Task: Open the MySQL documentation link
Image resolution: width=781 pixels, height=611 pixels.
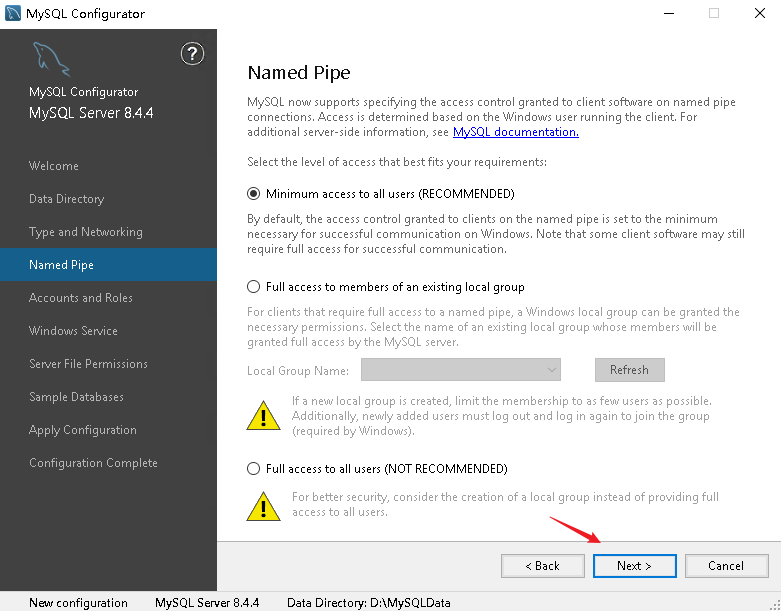Action: [516, 132]
